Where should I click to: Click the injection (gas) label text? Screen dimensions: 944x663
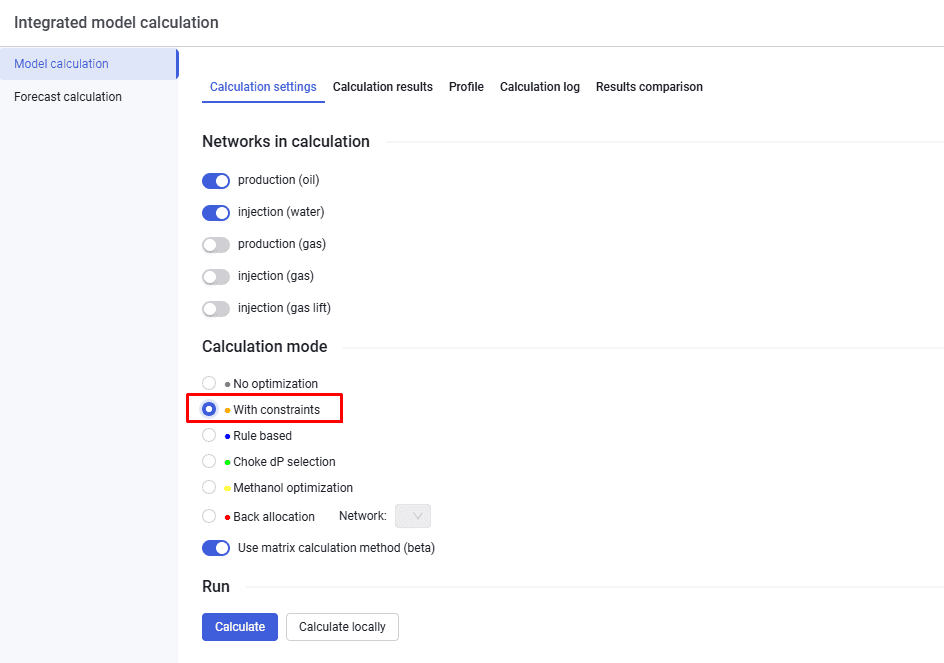(276, 276)
